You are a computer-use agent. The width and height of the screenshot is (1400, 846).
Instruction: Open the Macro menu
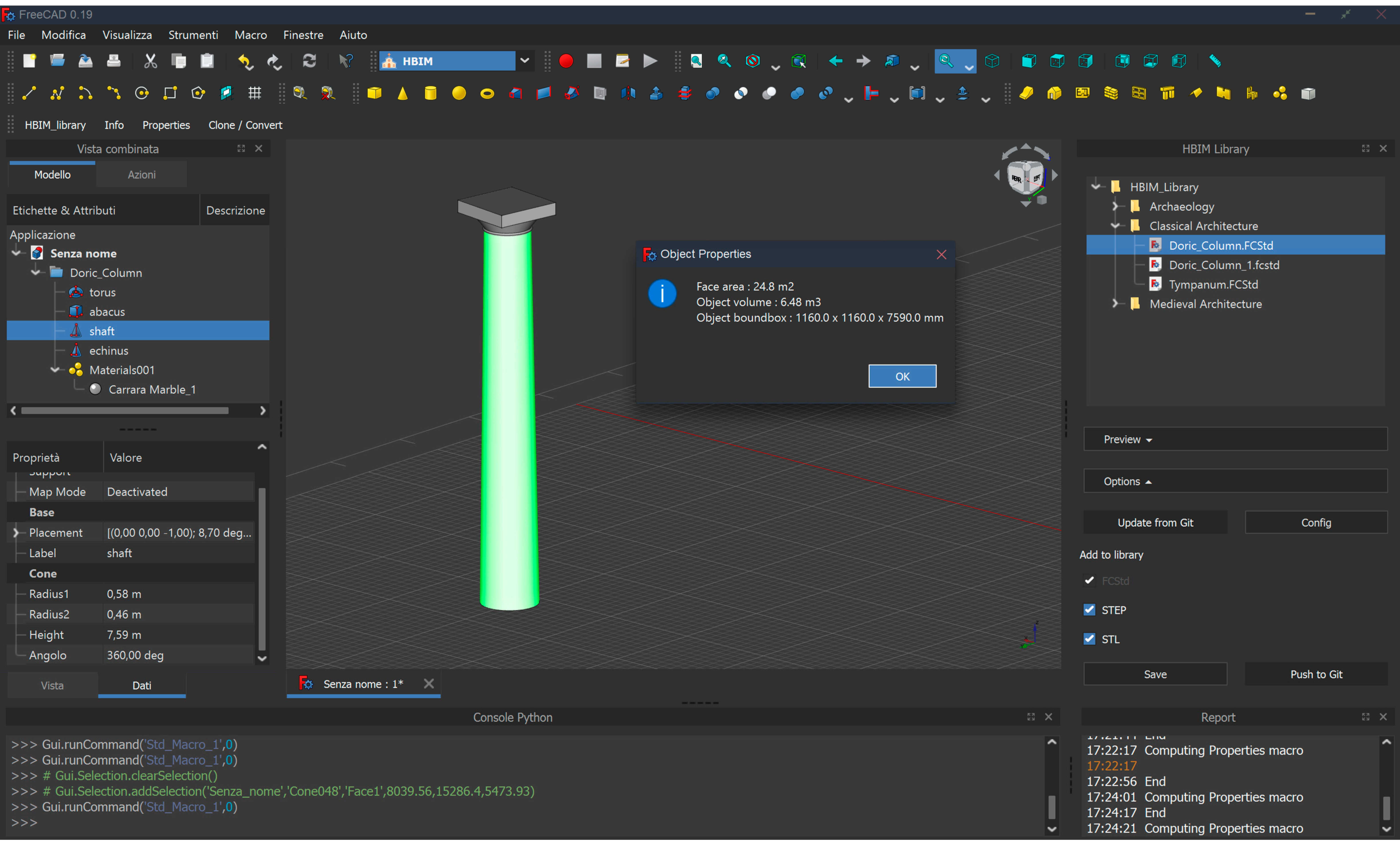click(x=251, y=35)
